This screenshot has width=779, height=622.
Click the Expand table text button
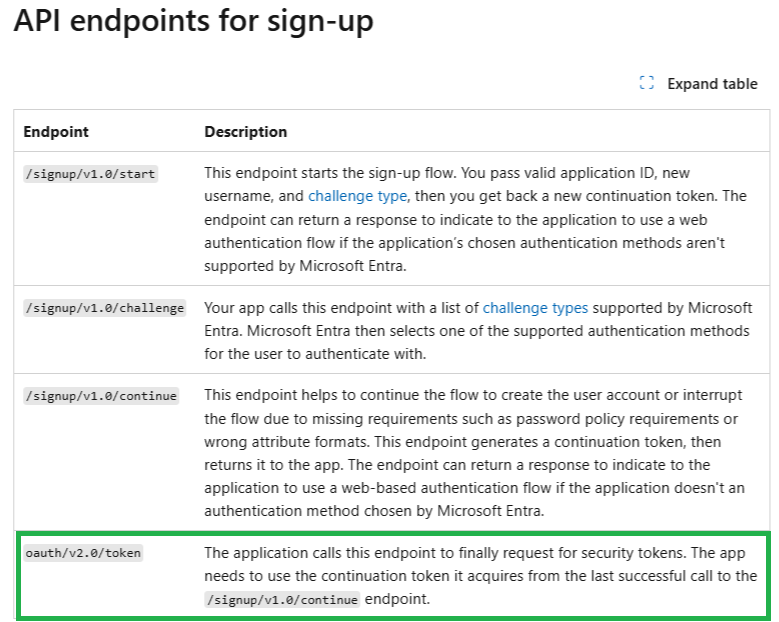[x=712, y=84]
